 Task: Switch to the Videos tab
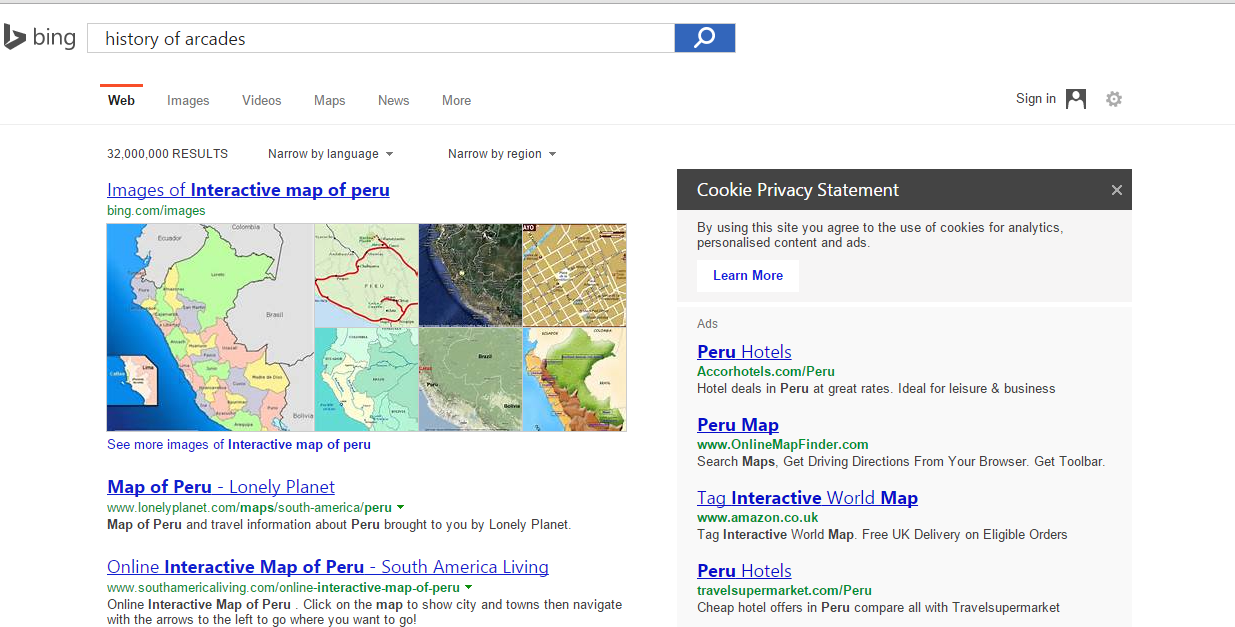point(261,100)
